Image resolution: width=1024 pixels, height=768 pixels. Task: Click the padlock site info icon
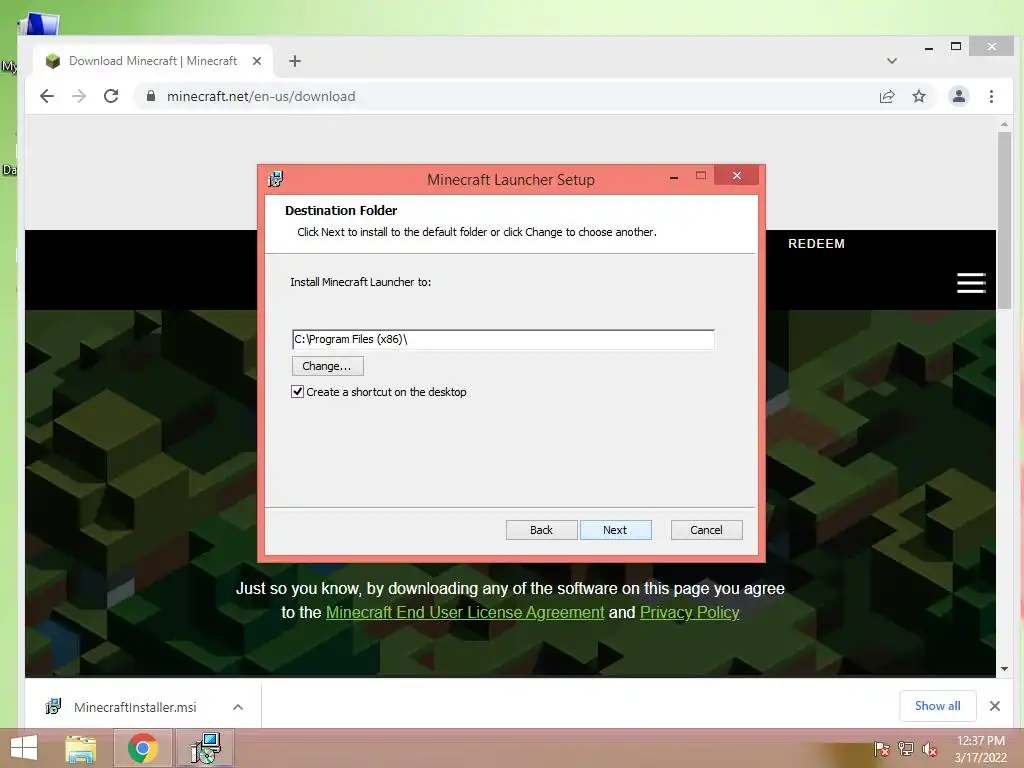(151, 96)
